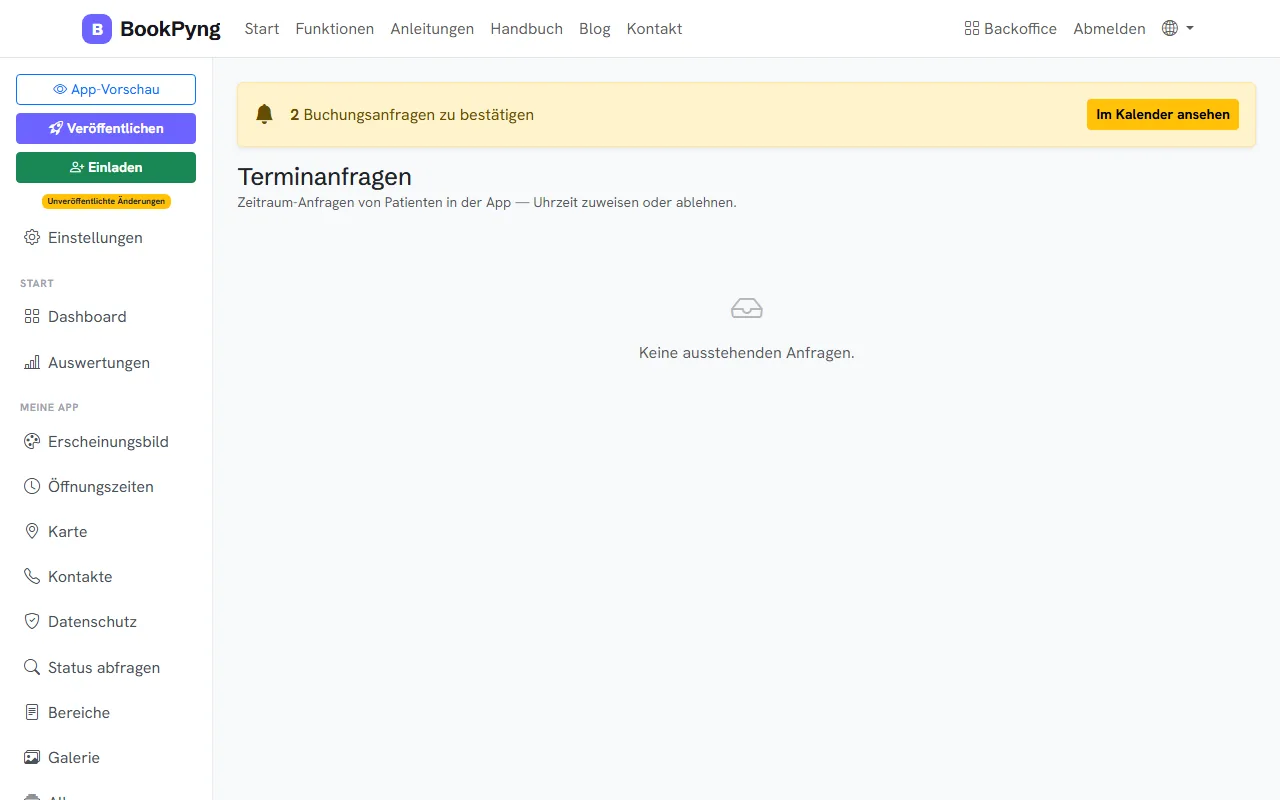Click the BookPyng purple logo icon

(x=97, y=29)
